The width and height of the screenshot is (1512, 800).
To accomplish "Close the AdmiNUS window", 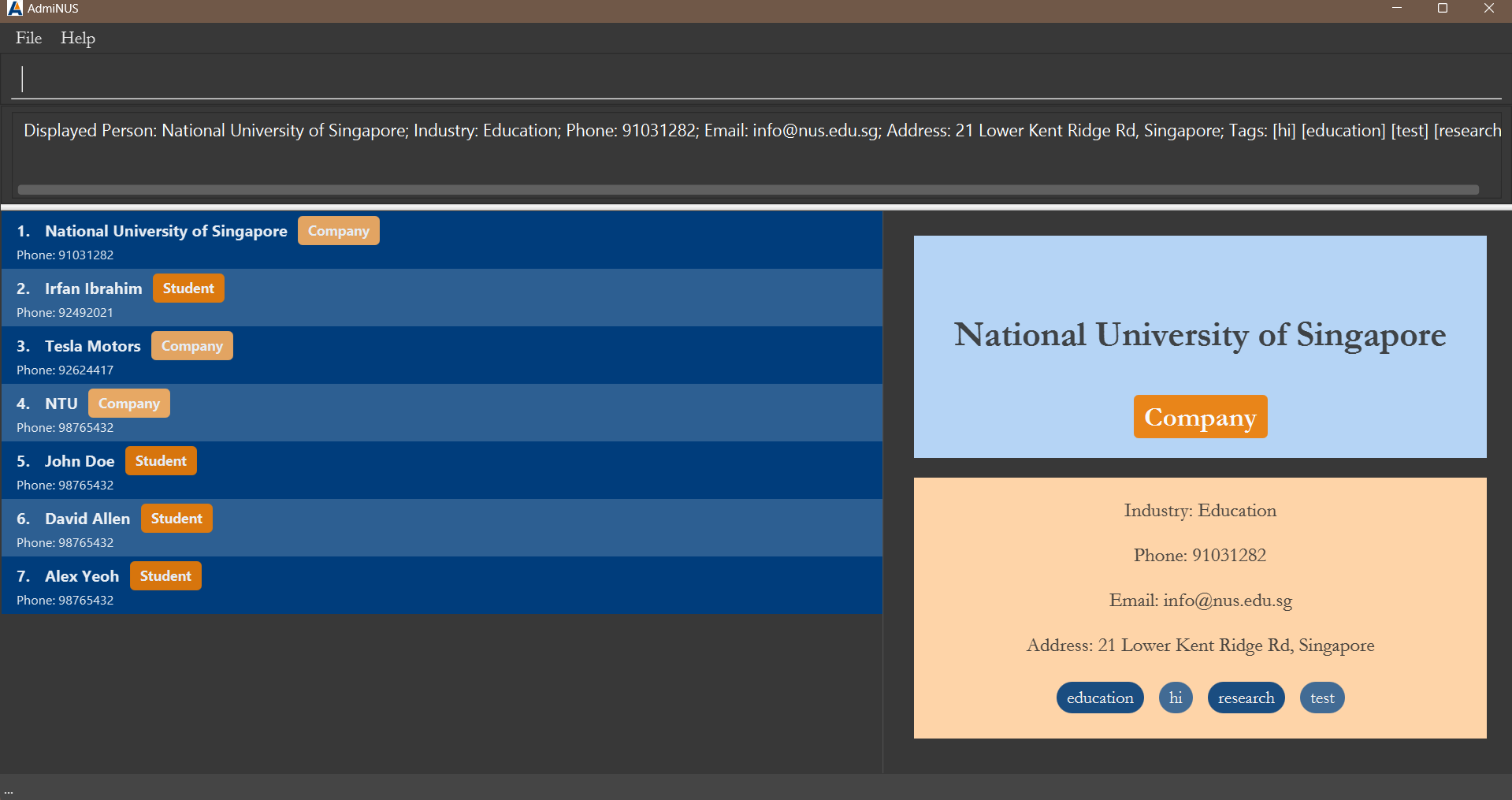I will click(x=1488, y=9).
